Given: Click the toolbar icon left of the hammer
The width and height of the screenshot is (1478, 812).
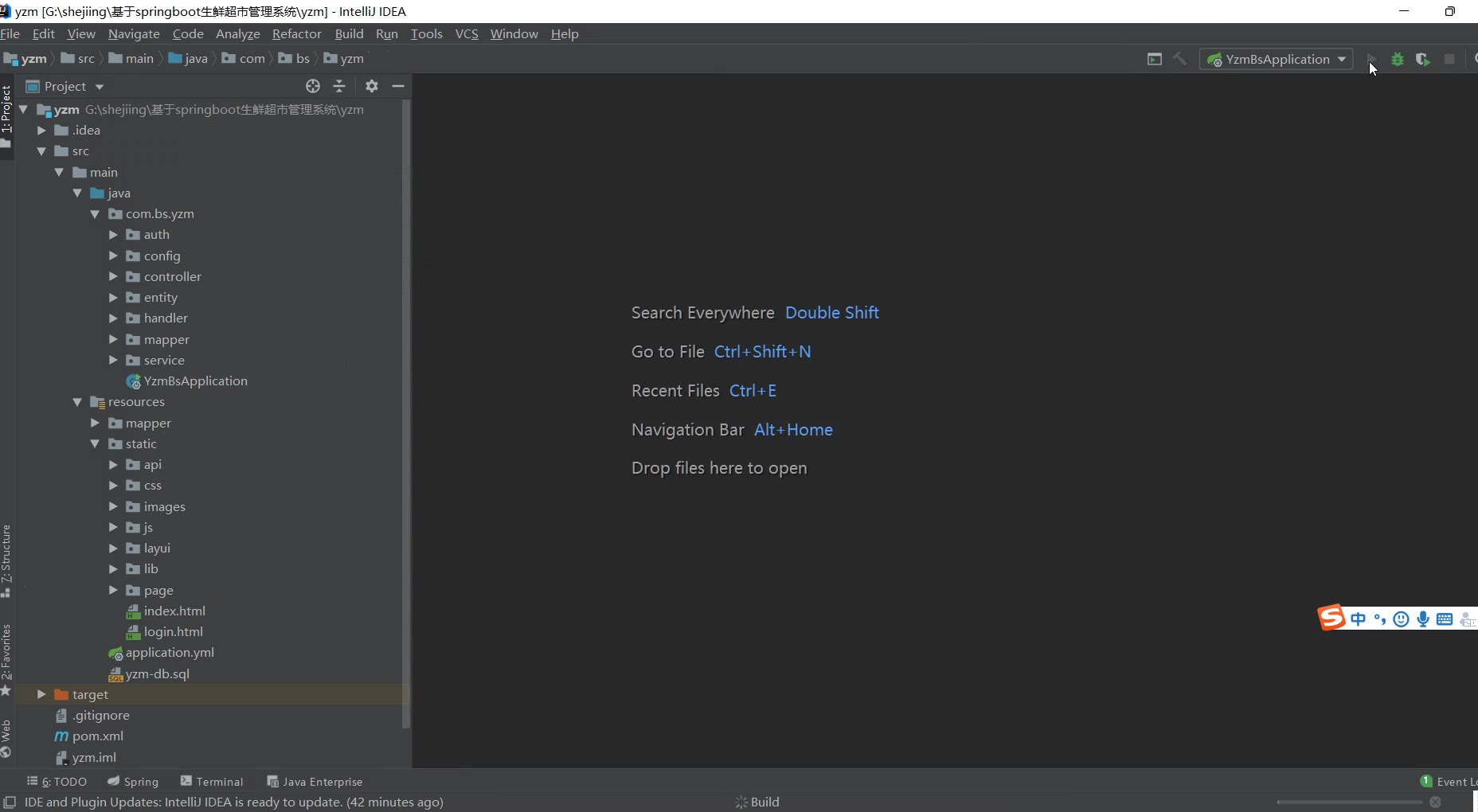Looking at the screenshot, I should tap(1155, 59).
